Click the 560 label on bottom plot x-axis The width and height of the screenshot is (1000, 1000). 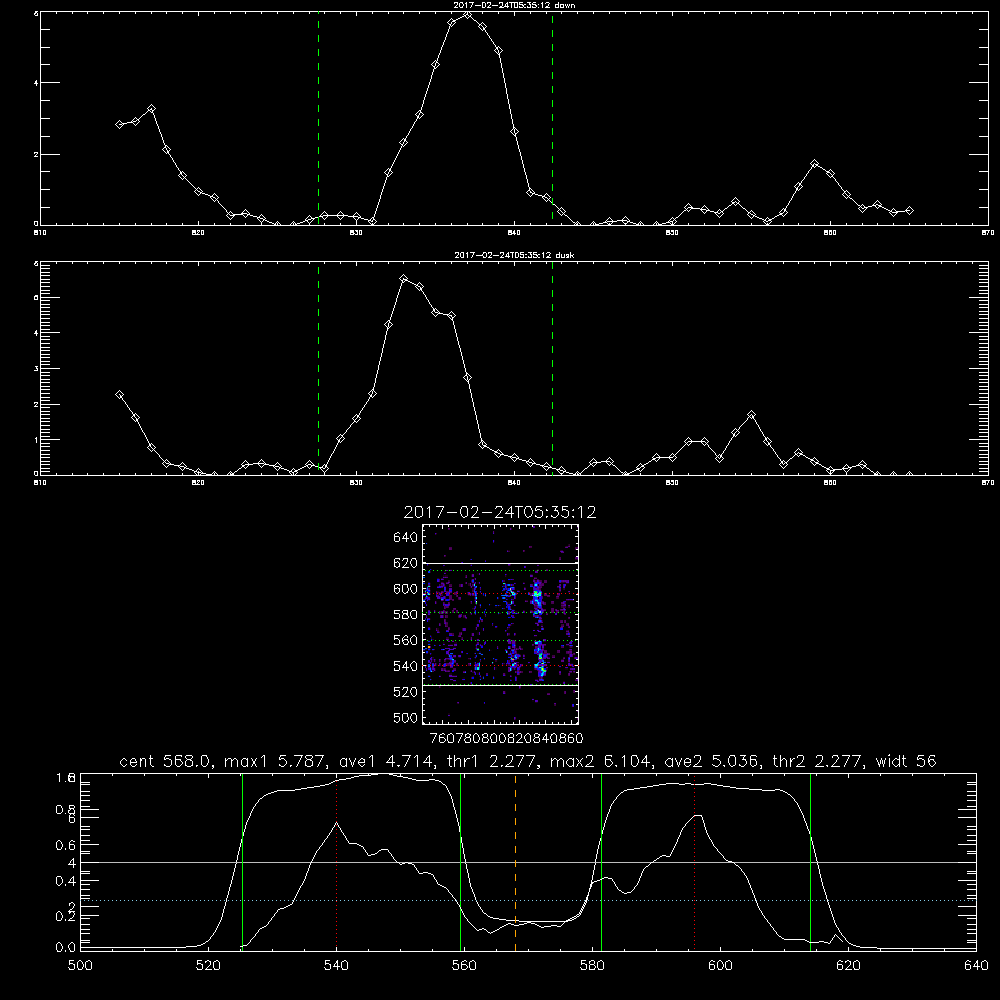(464, 966)
